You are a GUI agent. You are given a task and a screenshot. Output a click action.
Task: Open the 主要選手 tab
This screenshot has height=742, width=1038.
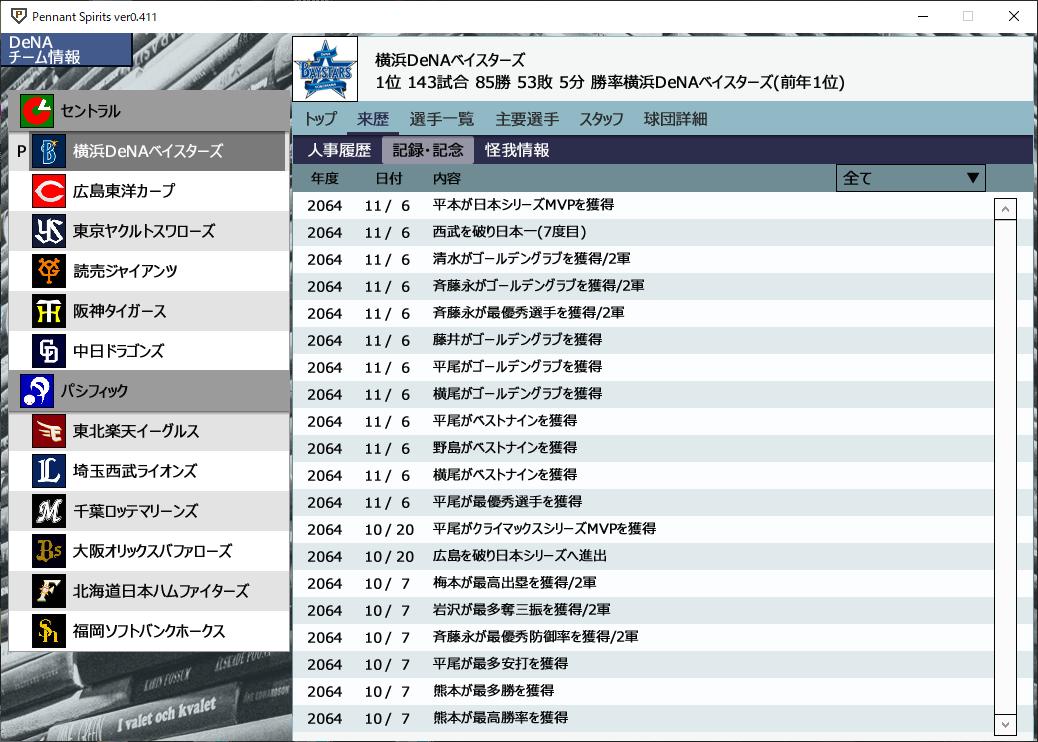tap(527, 119)
